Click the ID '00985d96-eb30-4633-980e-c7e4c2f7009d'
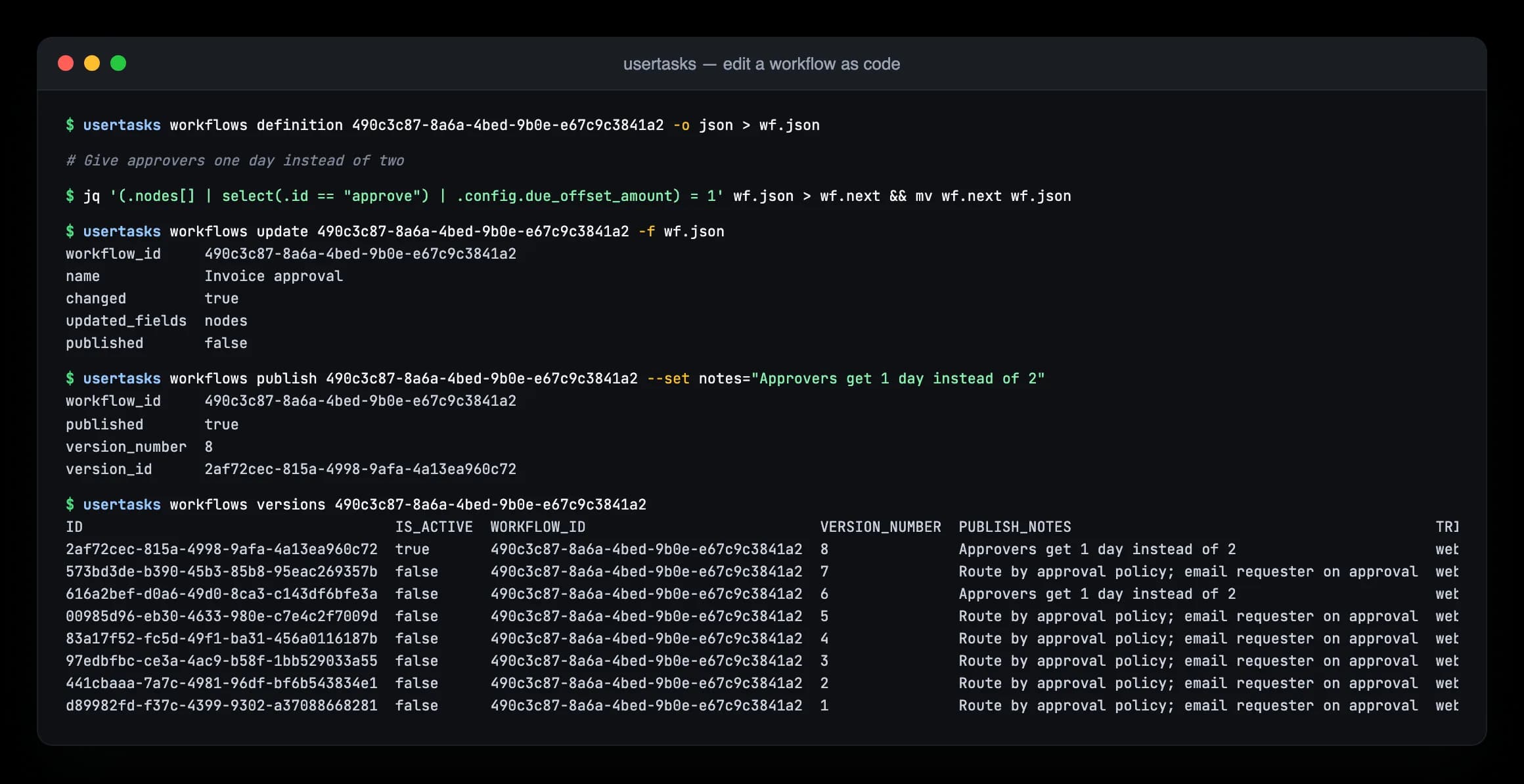 point(221,616)
